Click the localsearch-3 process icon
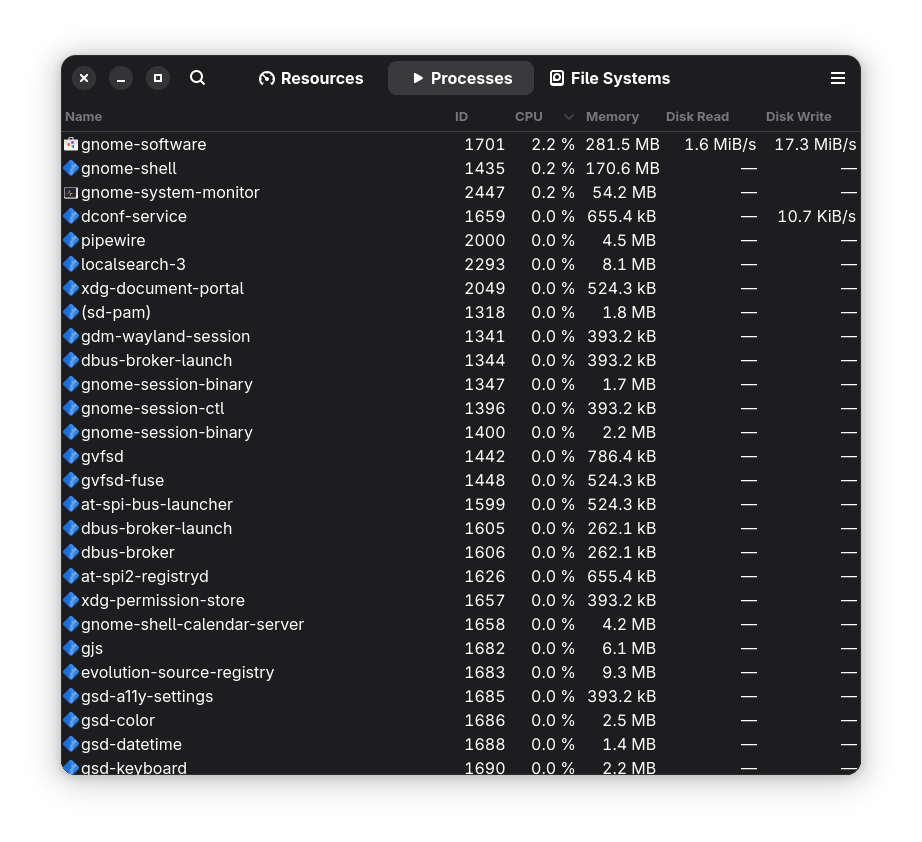Viewport: 922px width, 842px height. tap(71, 265)
